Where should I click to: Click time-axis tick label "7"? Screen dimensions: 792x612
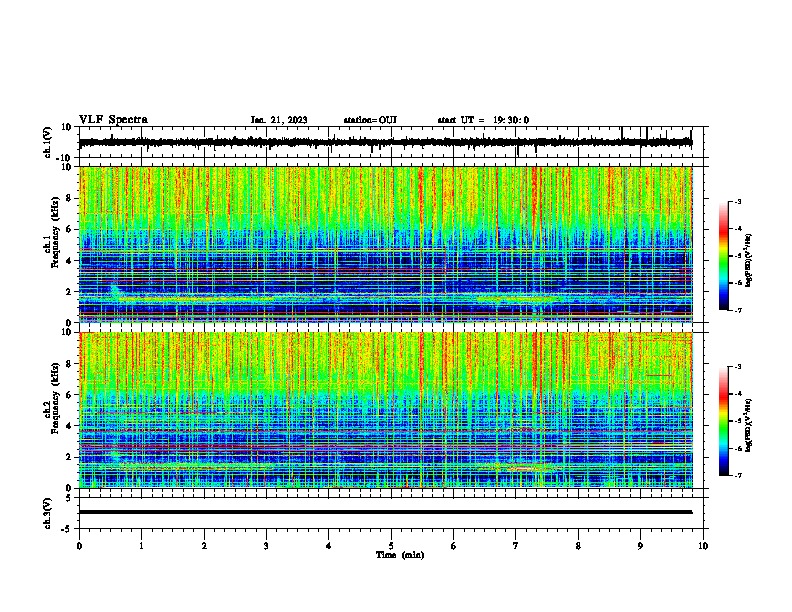tap(516, 546)
